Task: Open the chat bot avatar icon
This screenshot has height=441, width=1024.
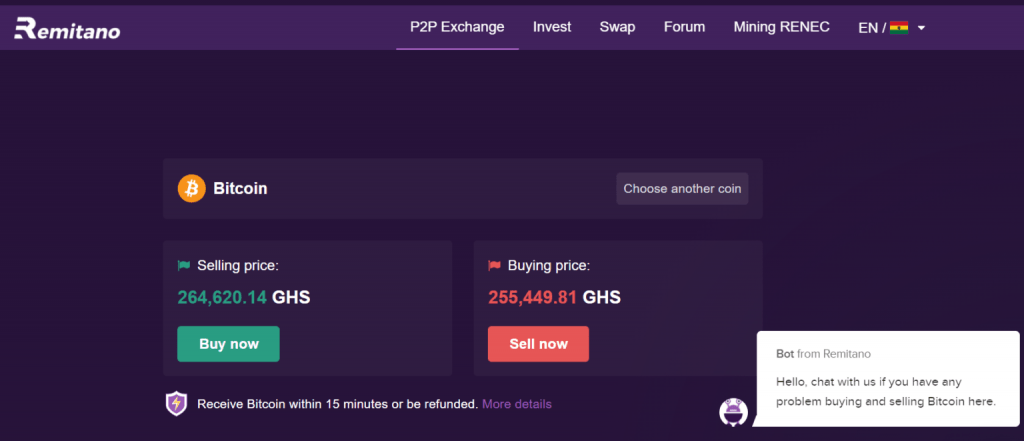Action: coord(734,411)
